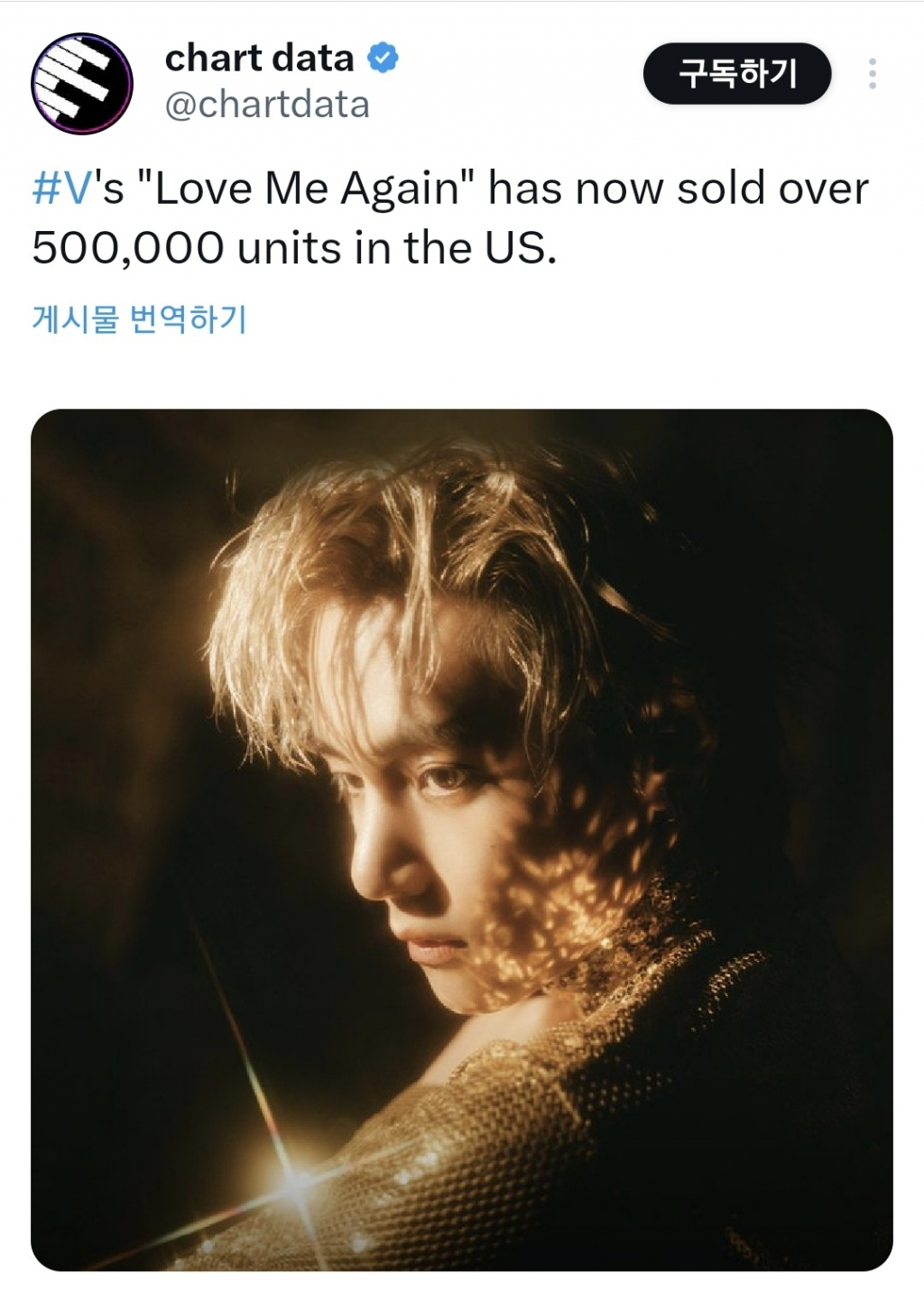Click the piano keys logo avatar

pyautogui.click(x=82, y=84)
